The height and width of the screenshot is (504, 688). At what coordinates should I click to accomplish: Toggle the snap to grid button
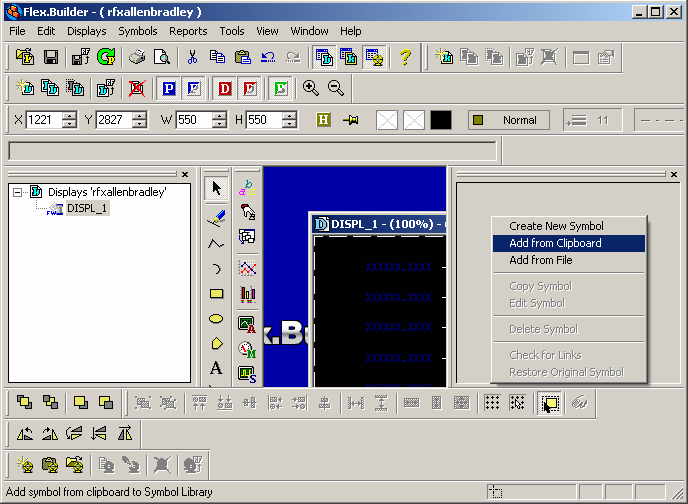(x=517, y=402)
